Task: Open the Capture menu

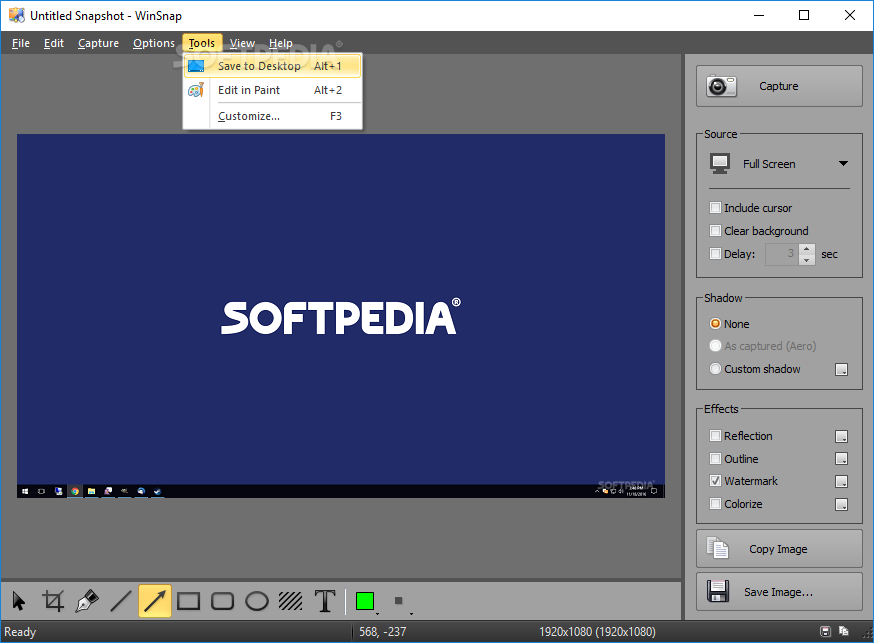Action: 98,43
